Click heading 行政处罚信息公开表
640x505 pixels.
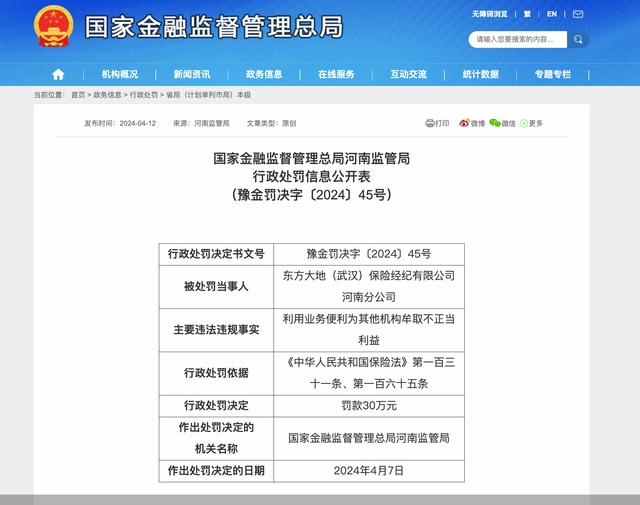pyautogui.click(x=311, y=176)
